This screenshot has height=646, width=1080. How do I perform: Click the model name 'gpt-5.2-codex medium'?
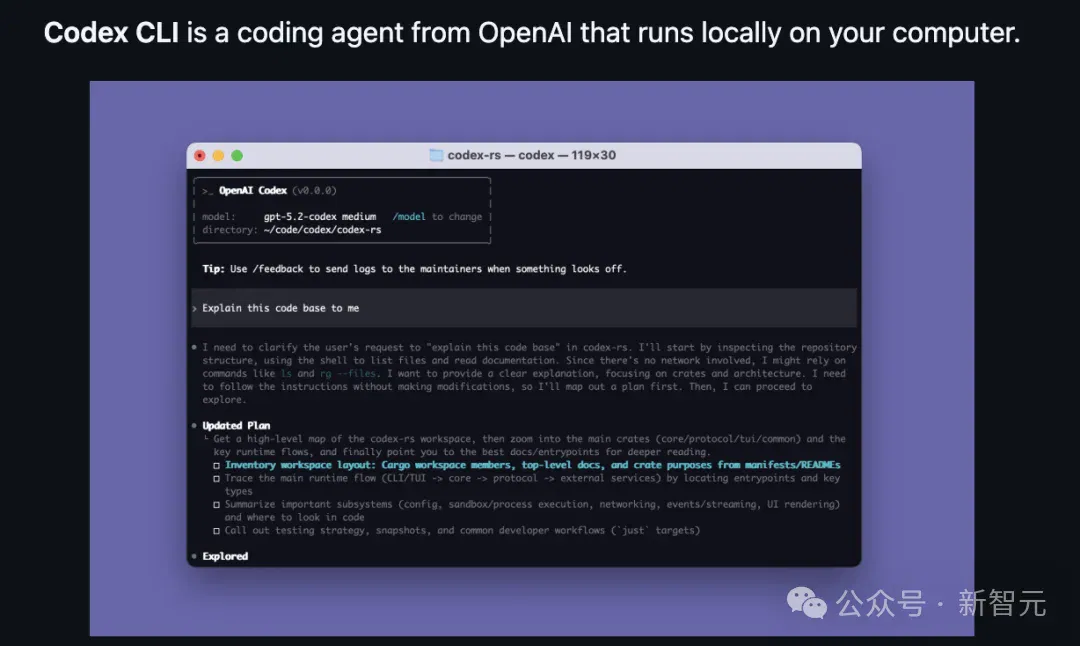(320, 216)
